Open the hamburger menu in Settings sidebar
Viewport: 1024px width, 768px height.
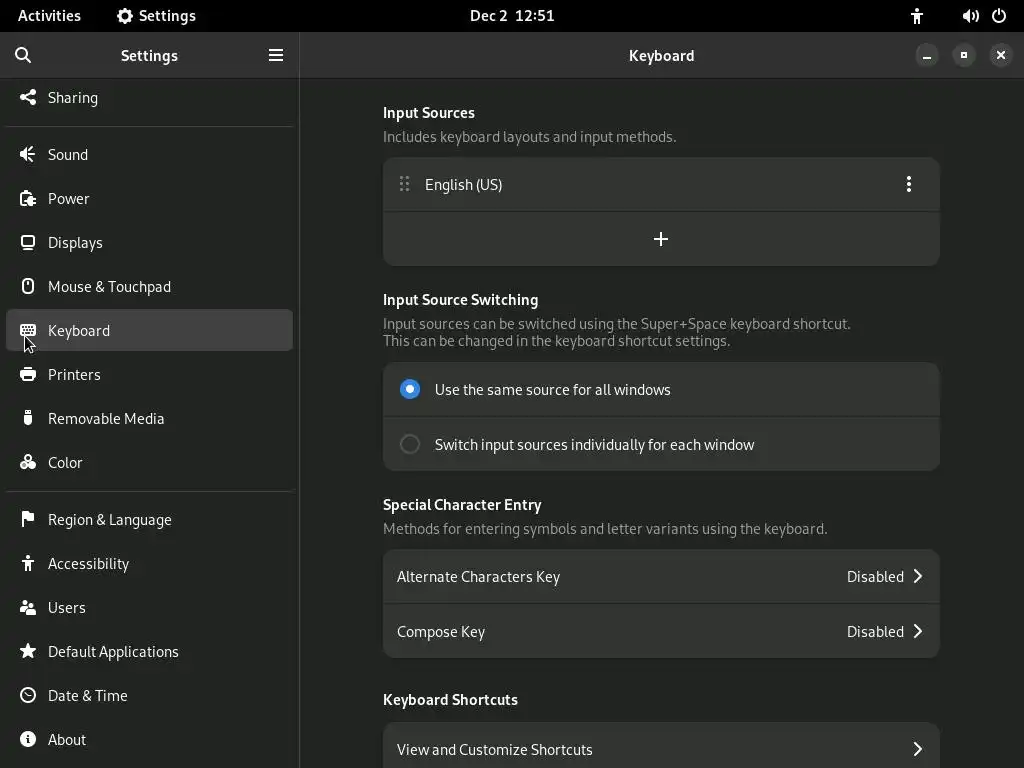[276, 55]
